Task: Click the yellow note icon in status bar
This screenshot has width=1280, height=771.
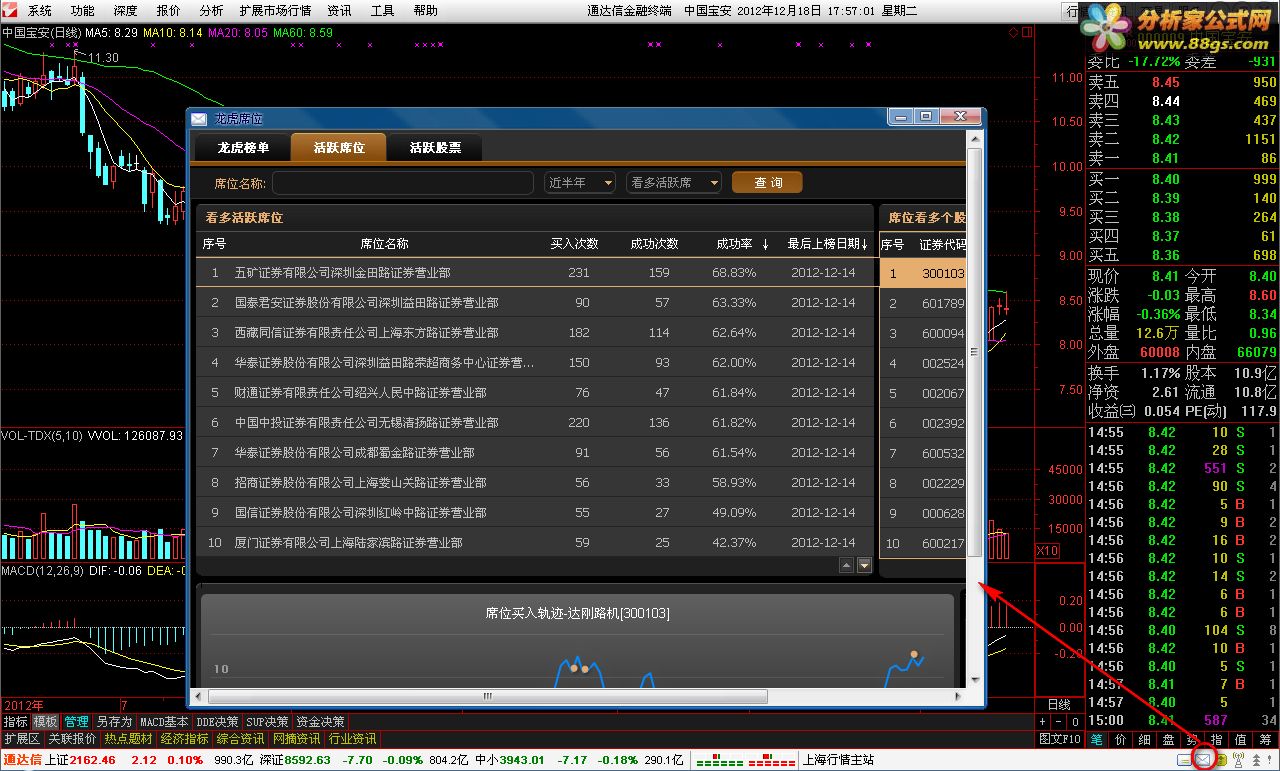Action: 1184,760
